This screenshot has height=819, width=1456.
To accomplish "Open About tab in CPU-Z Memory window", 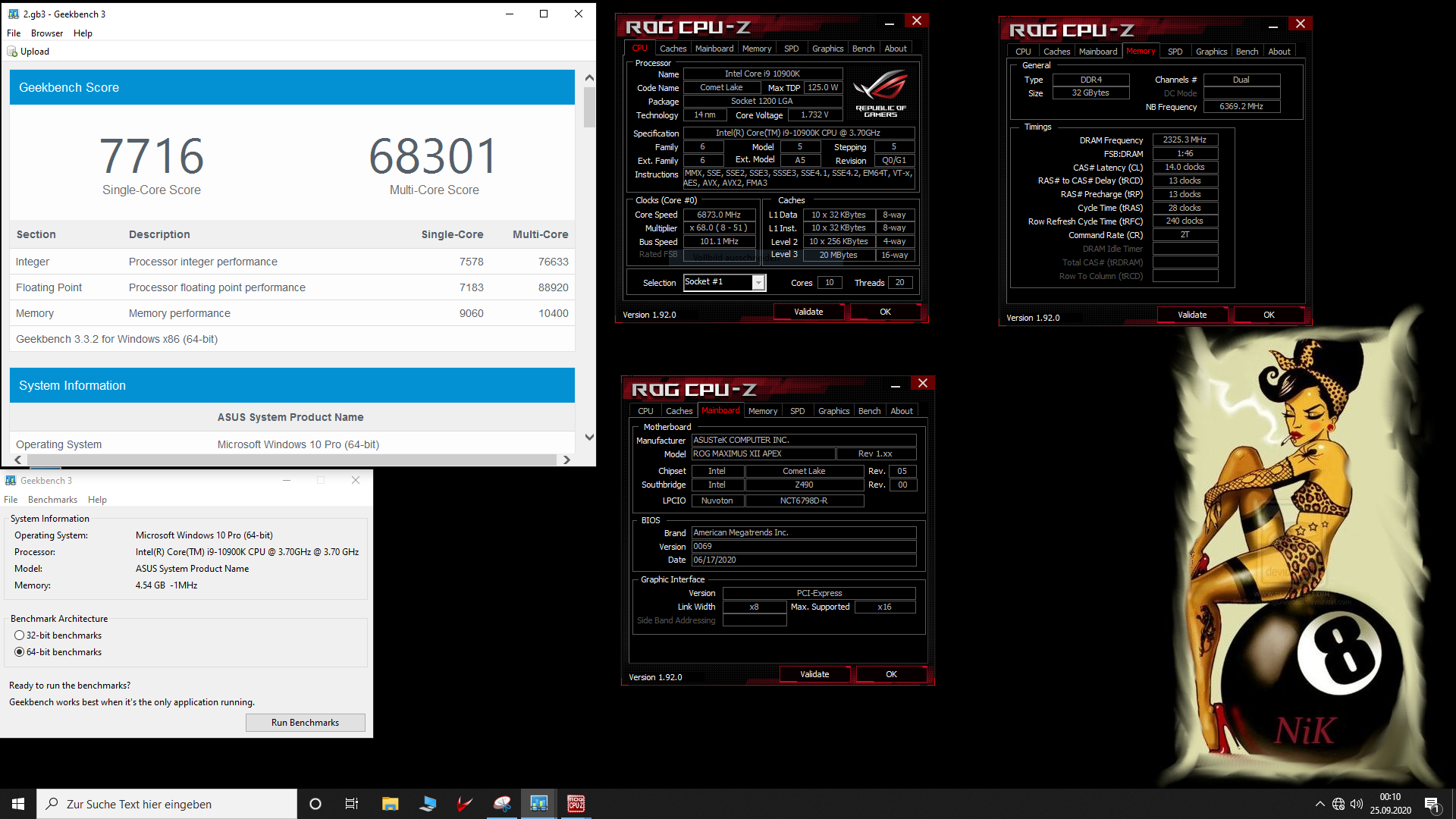I will coord(1279,52).
